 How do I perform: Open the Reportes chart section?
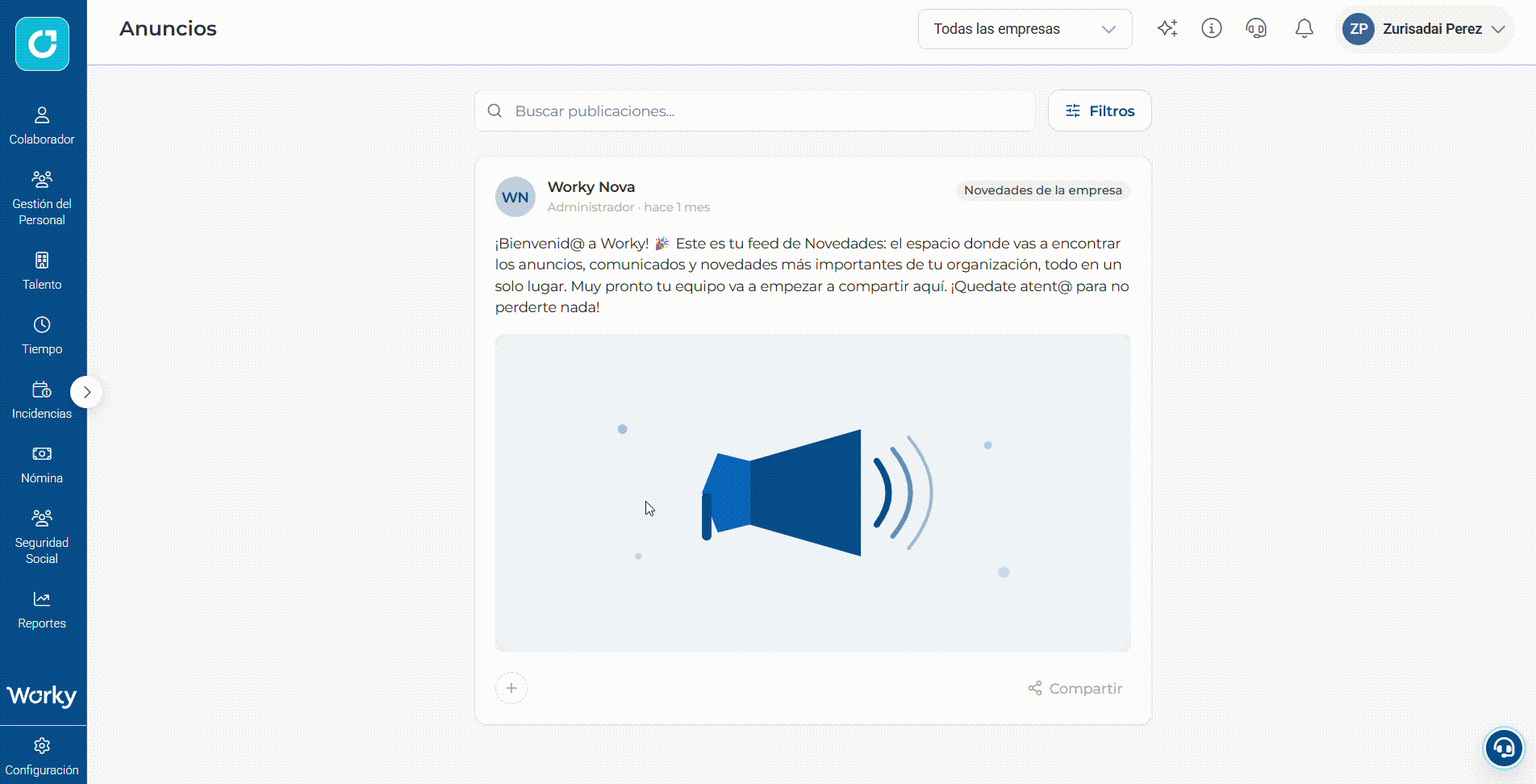[x=42, y=610]
